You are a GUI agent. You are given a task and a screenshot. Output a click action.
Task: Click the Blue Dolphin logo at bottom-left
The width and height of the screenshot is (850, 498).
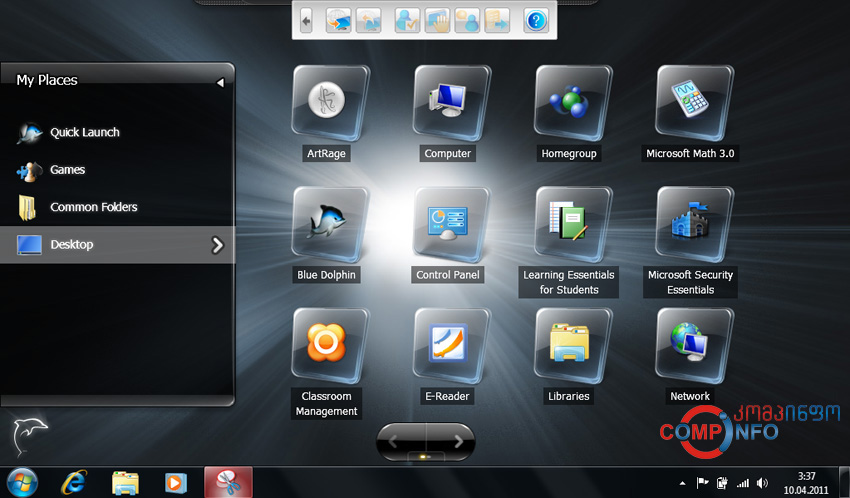[29, 437]
